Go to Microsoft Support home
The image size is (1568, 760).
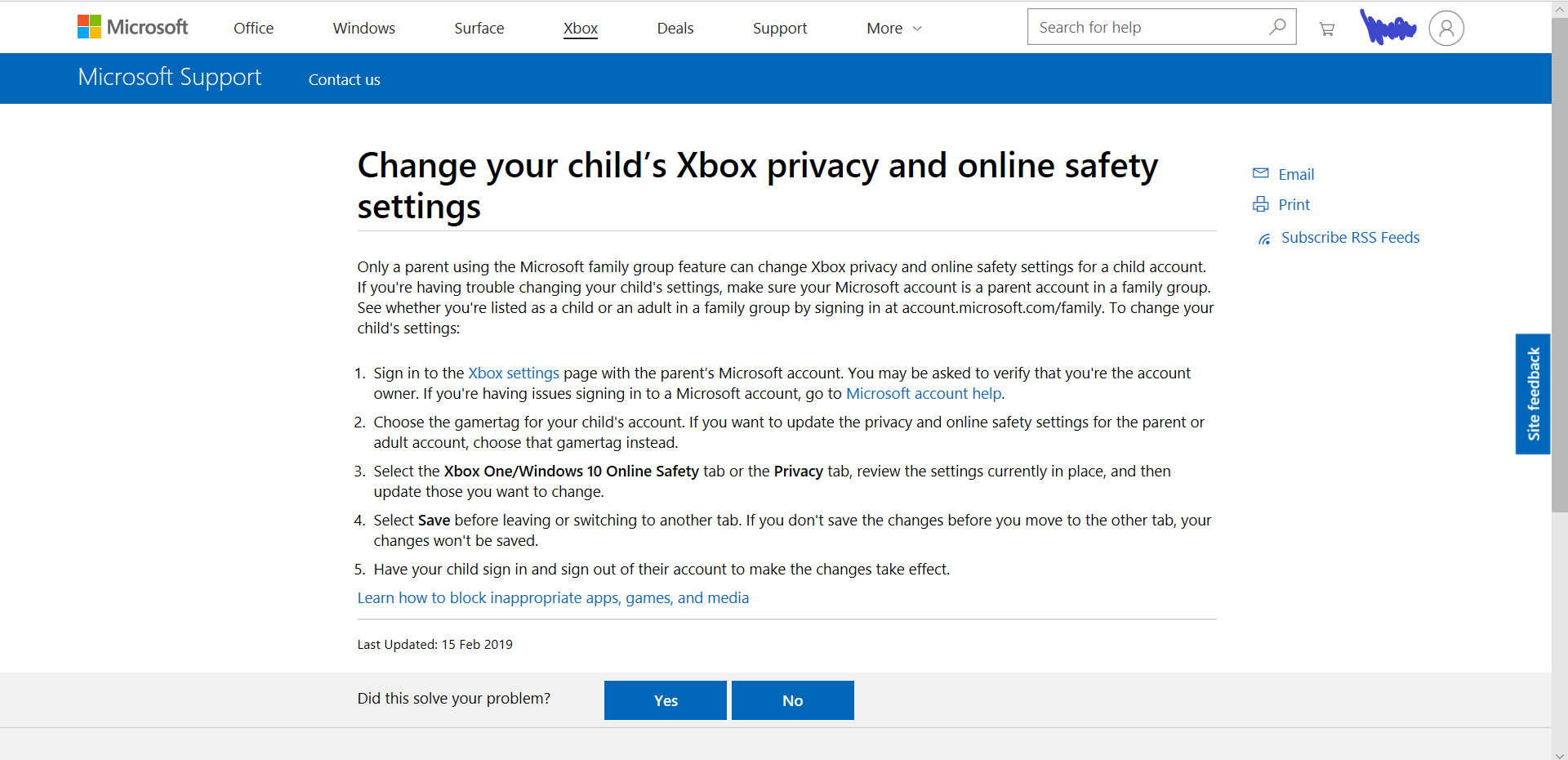click(x=170, y=77)
